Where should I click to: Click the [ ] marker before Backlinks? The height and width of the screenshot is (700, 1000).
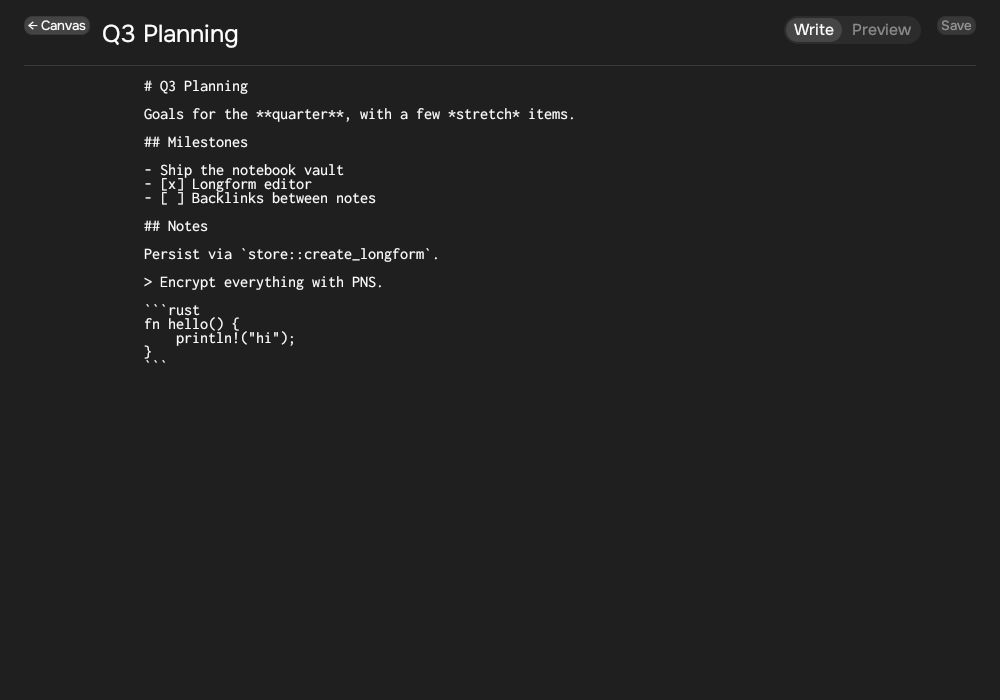click(172, 198)
